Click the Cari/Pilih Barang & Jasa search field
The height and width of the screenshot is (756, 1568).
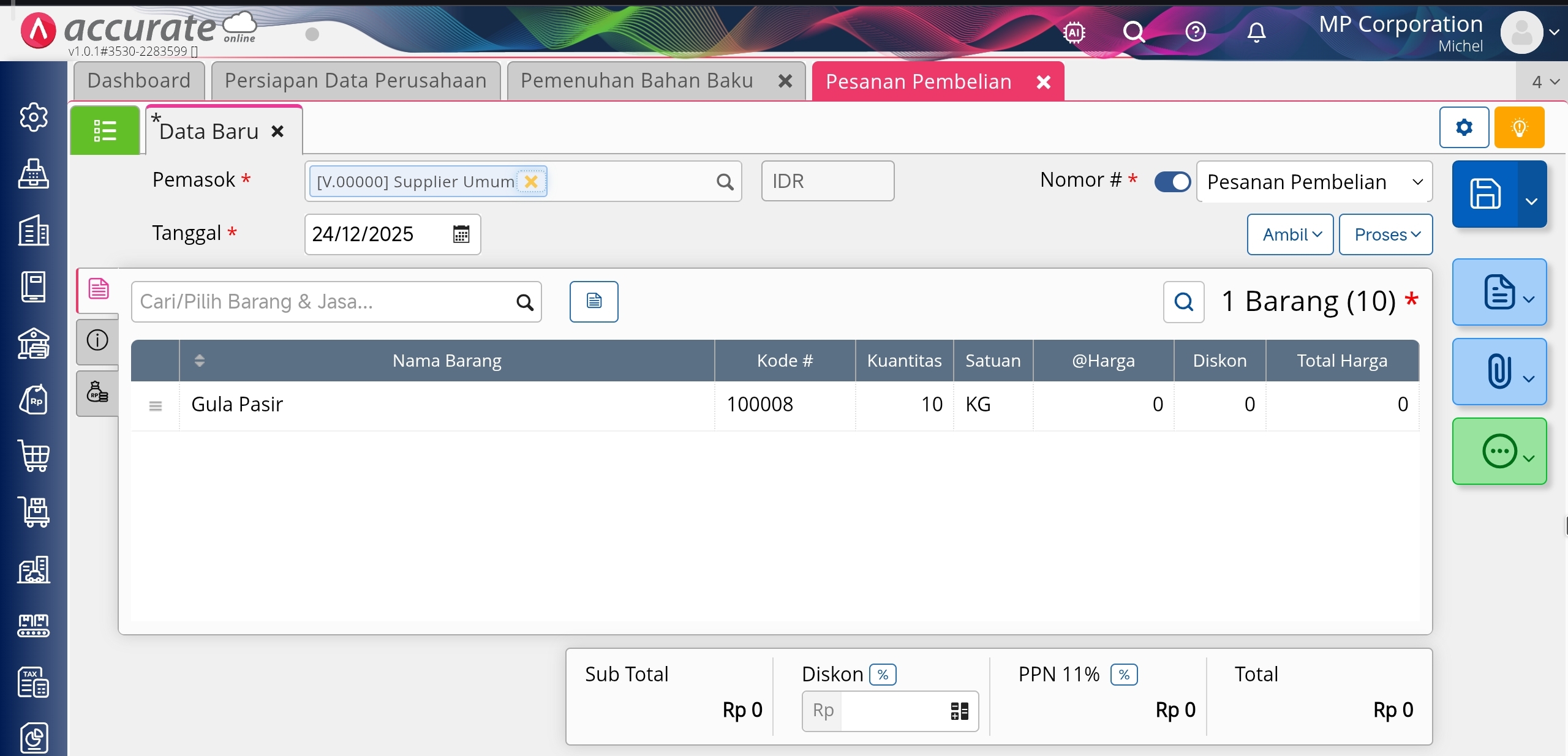click(325, 302)
